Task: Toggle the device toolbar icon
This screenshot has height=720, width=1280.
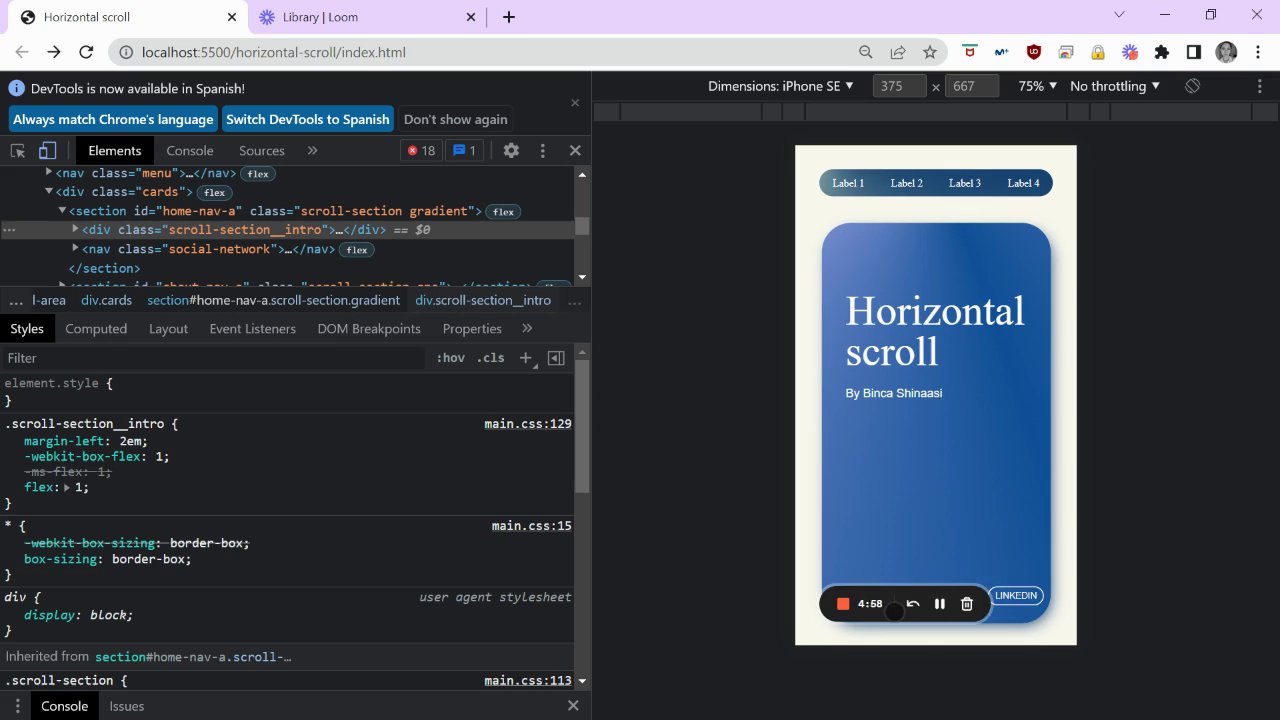Action: (x=47, y=151)
